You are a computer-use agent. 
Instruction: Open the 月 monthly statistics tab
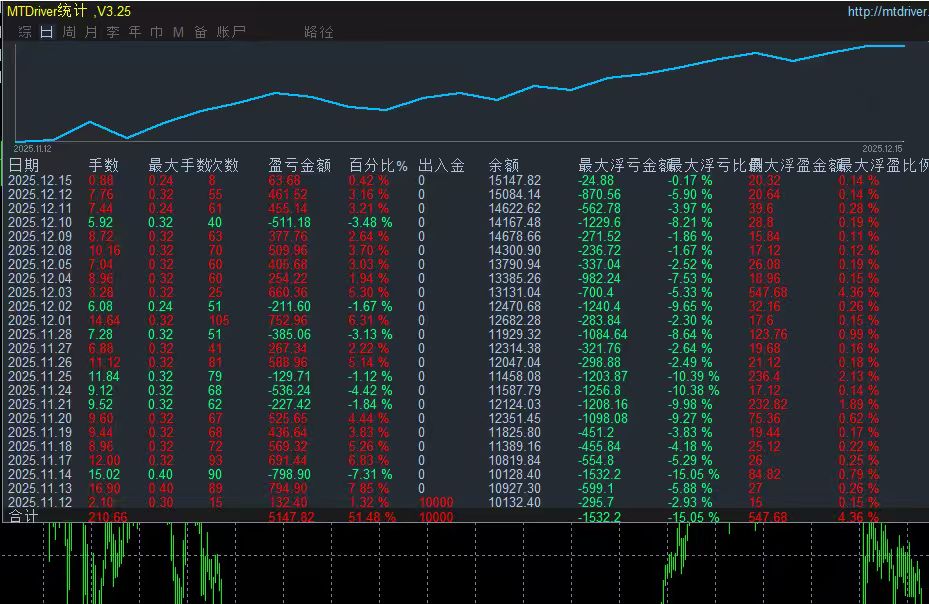[91, 32]
